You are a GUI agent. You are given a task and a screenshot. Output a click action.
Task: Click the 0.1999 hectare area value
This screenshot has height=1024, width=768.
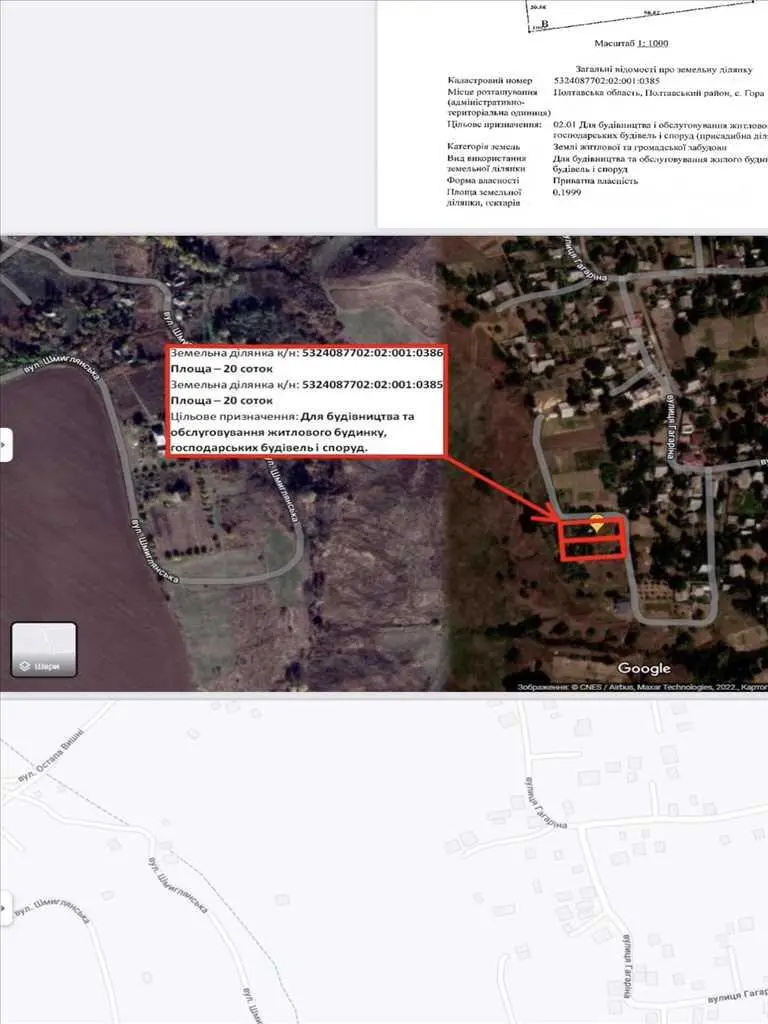tap(566, 192)
